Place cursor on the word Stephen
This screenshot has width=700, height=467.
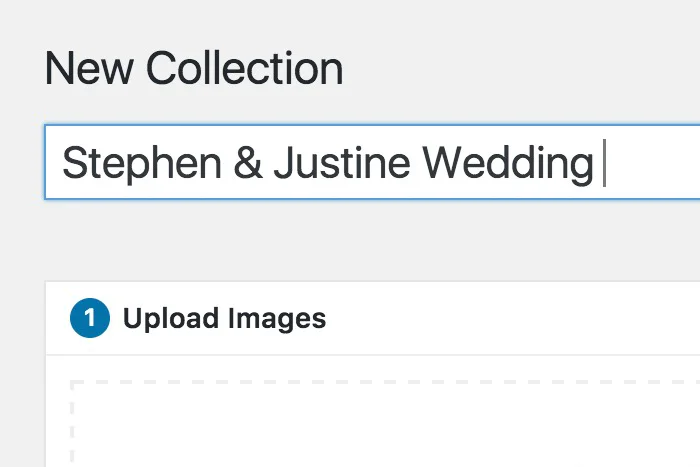[x=142, y=164]
